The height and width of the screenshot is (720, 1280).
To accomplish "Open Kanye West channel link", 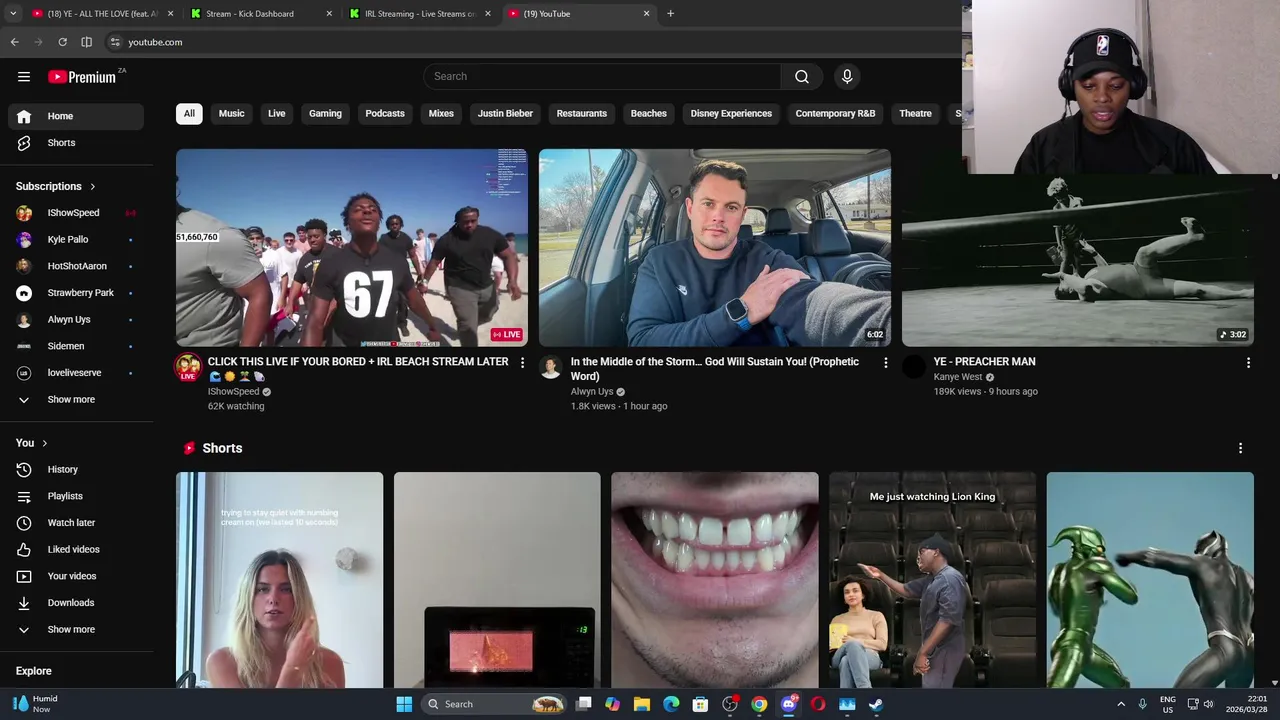I will click(958, 377).
